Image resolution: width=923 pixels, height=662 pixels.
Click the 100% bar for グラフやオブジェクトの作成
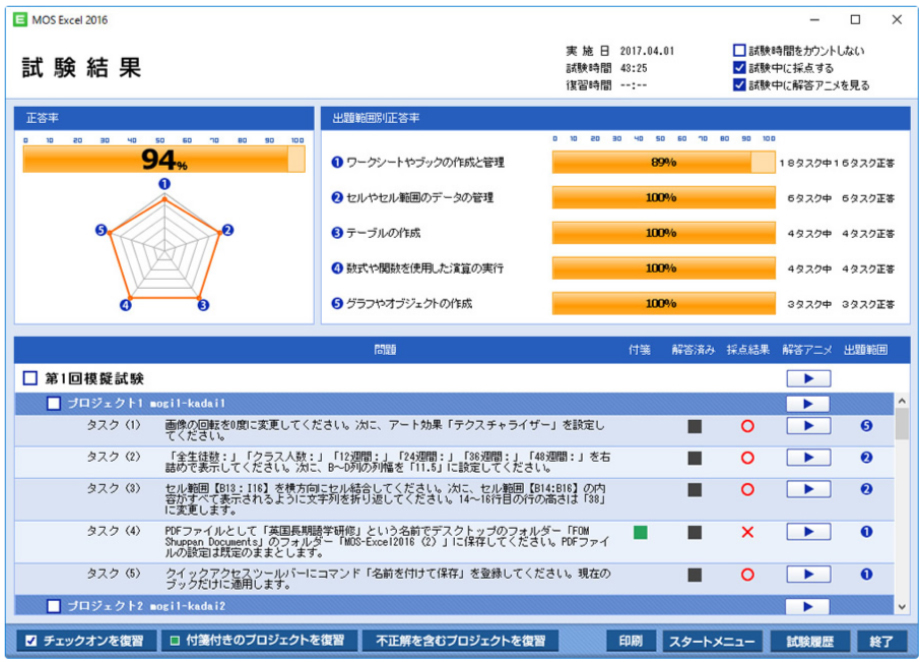point(663,304)
